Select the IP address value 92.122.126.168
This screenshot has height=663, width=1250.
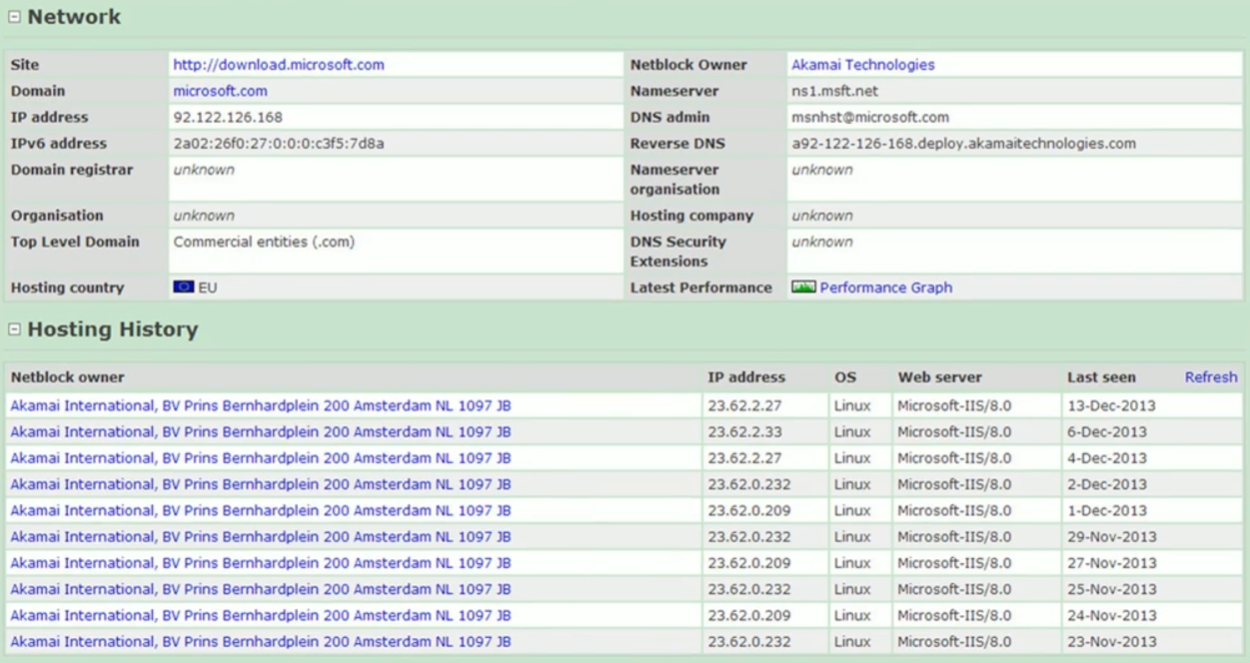(228, 117)
